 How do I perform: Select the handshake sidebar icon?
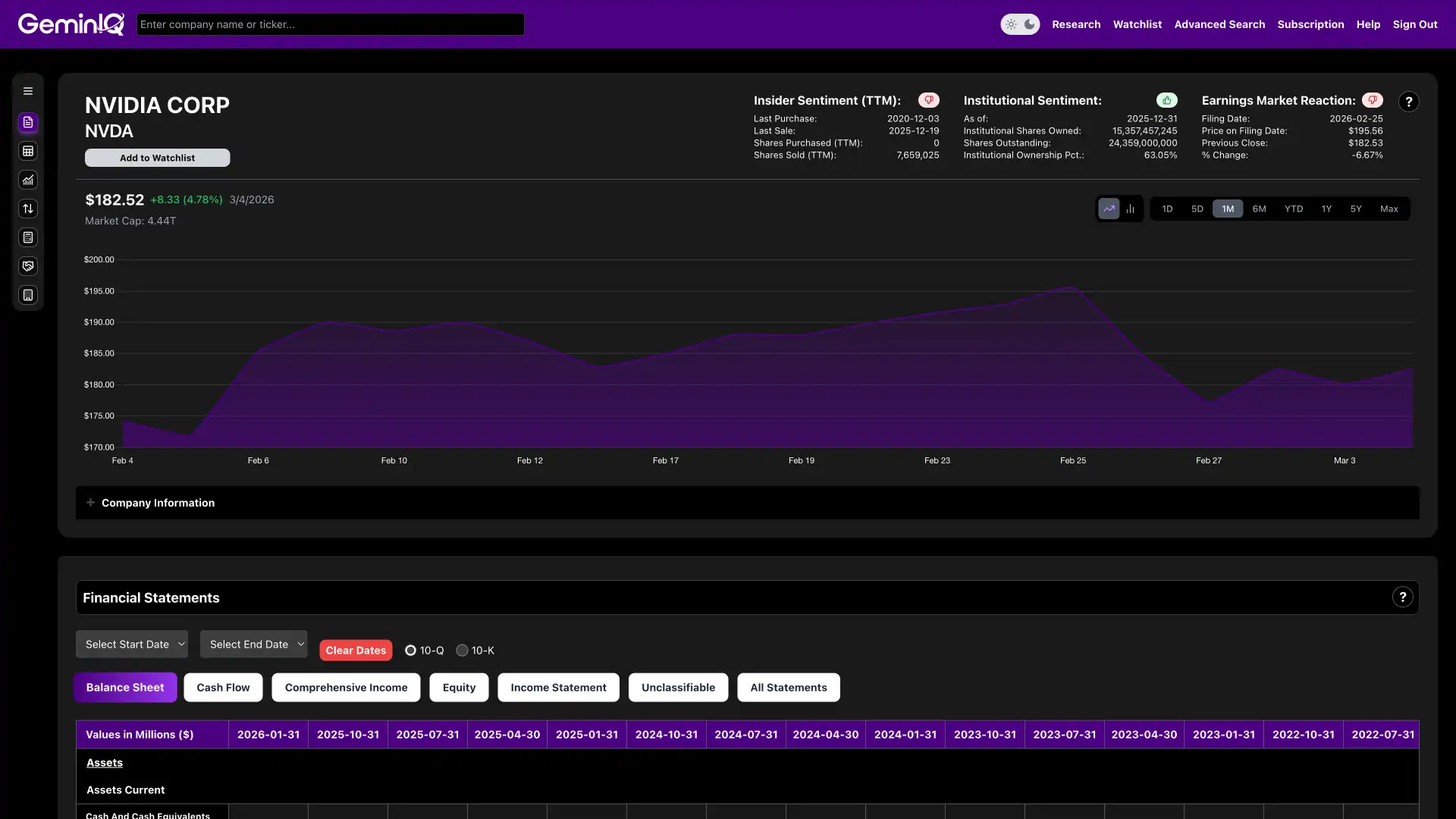point(28,266)
